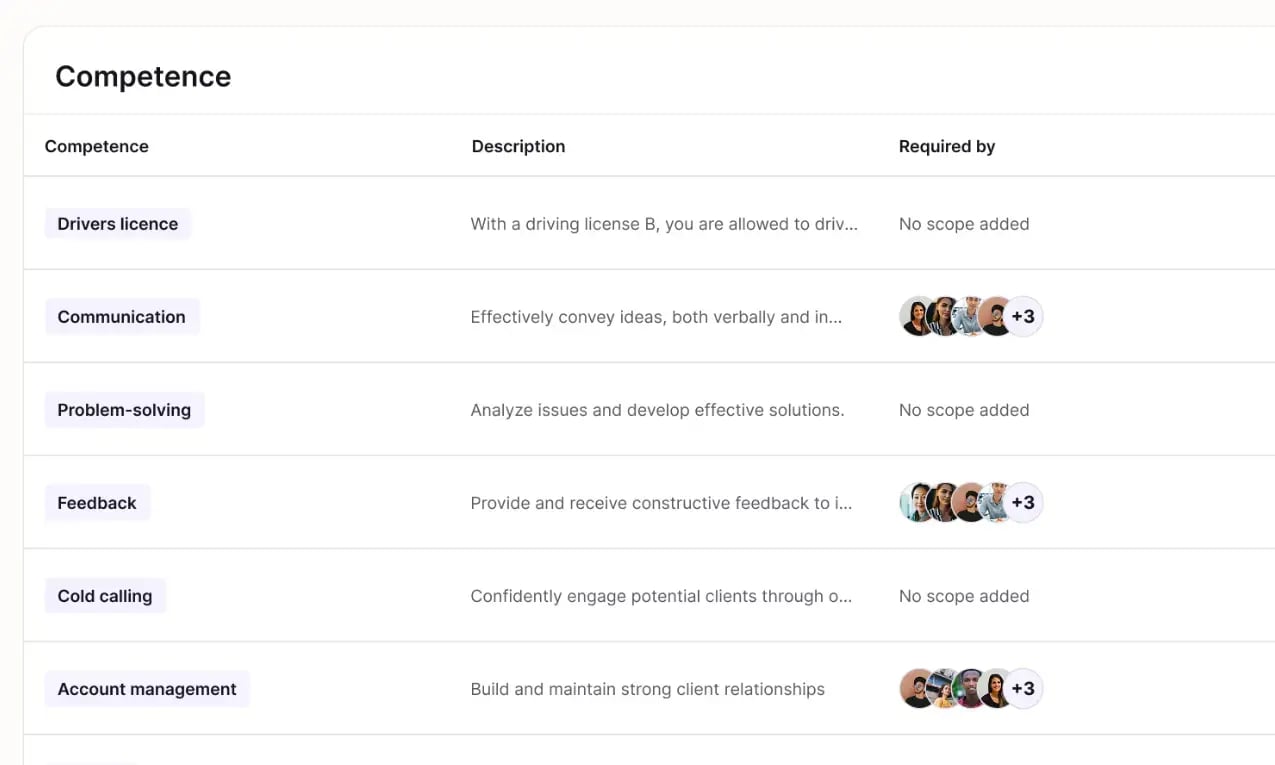The image size is (1275, 765).
Task: Click the Drivers licence description text
Action: tap(664, 224)
